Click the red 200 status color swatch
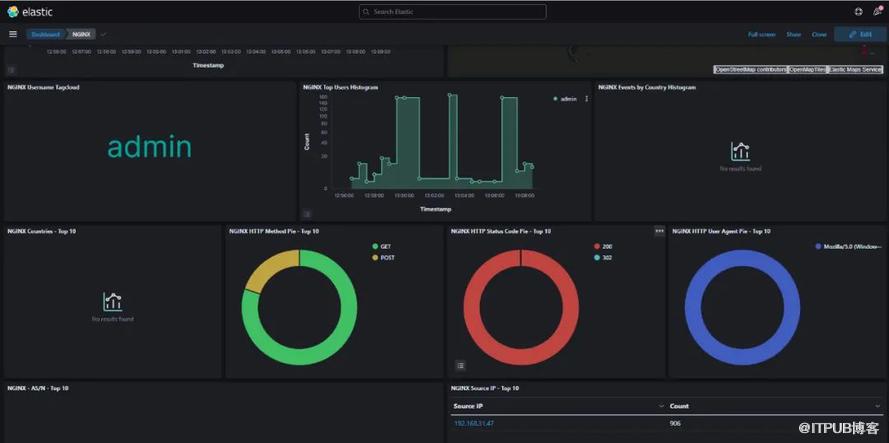The width and height of the screenshot is (889, 443). (x=597, y=246)
